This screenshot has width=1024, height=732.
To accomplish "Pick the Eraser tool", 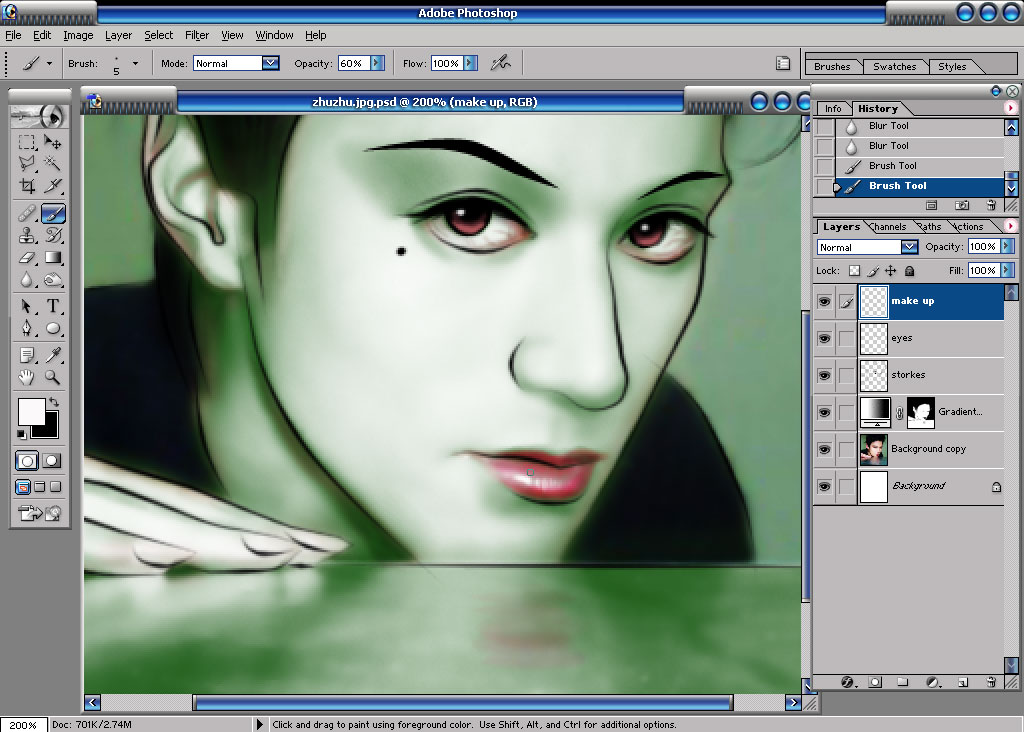I will pos(27,258).
